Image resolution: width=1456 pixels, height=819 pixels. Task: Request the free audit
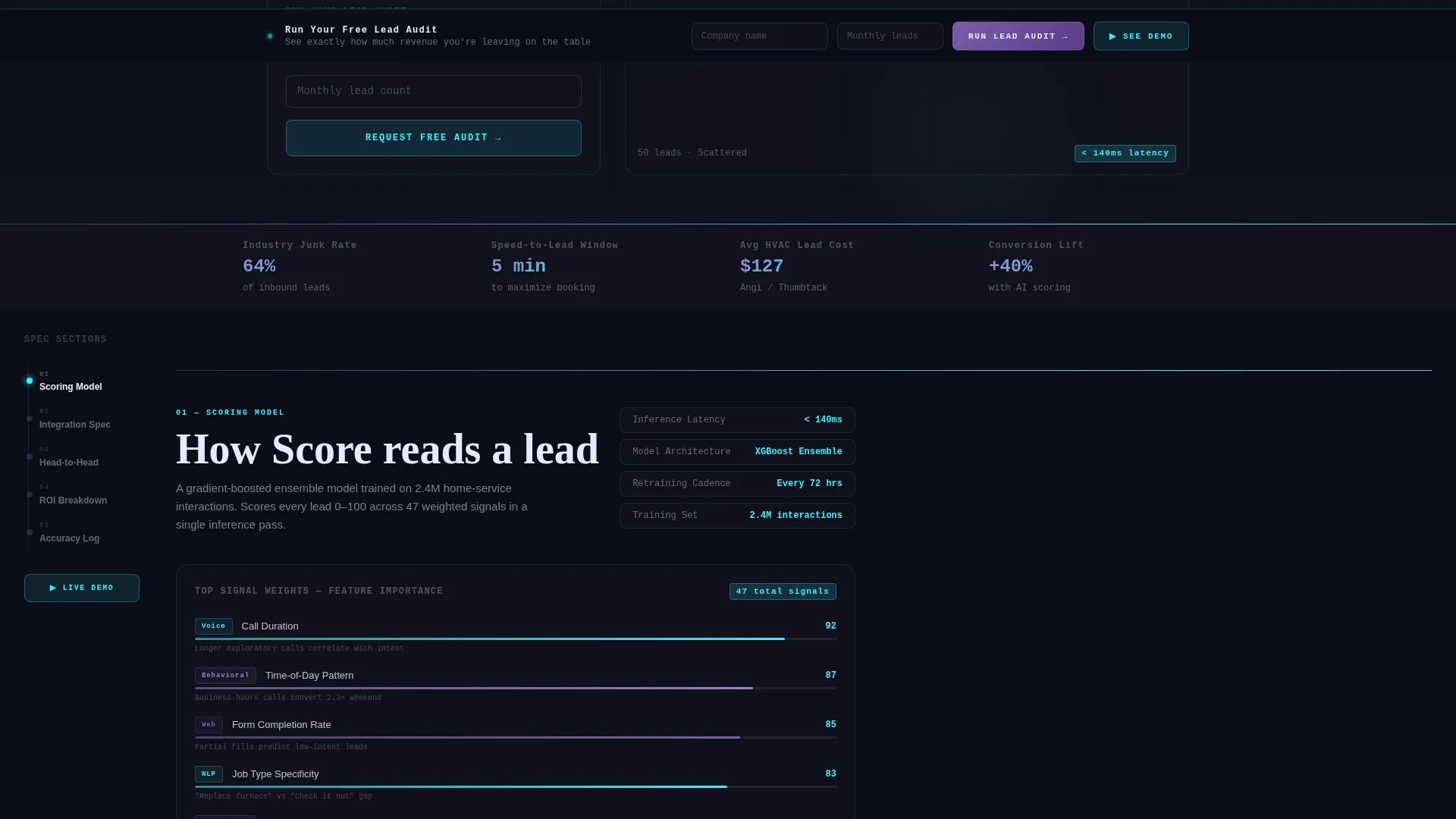433,138
